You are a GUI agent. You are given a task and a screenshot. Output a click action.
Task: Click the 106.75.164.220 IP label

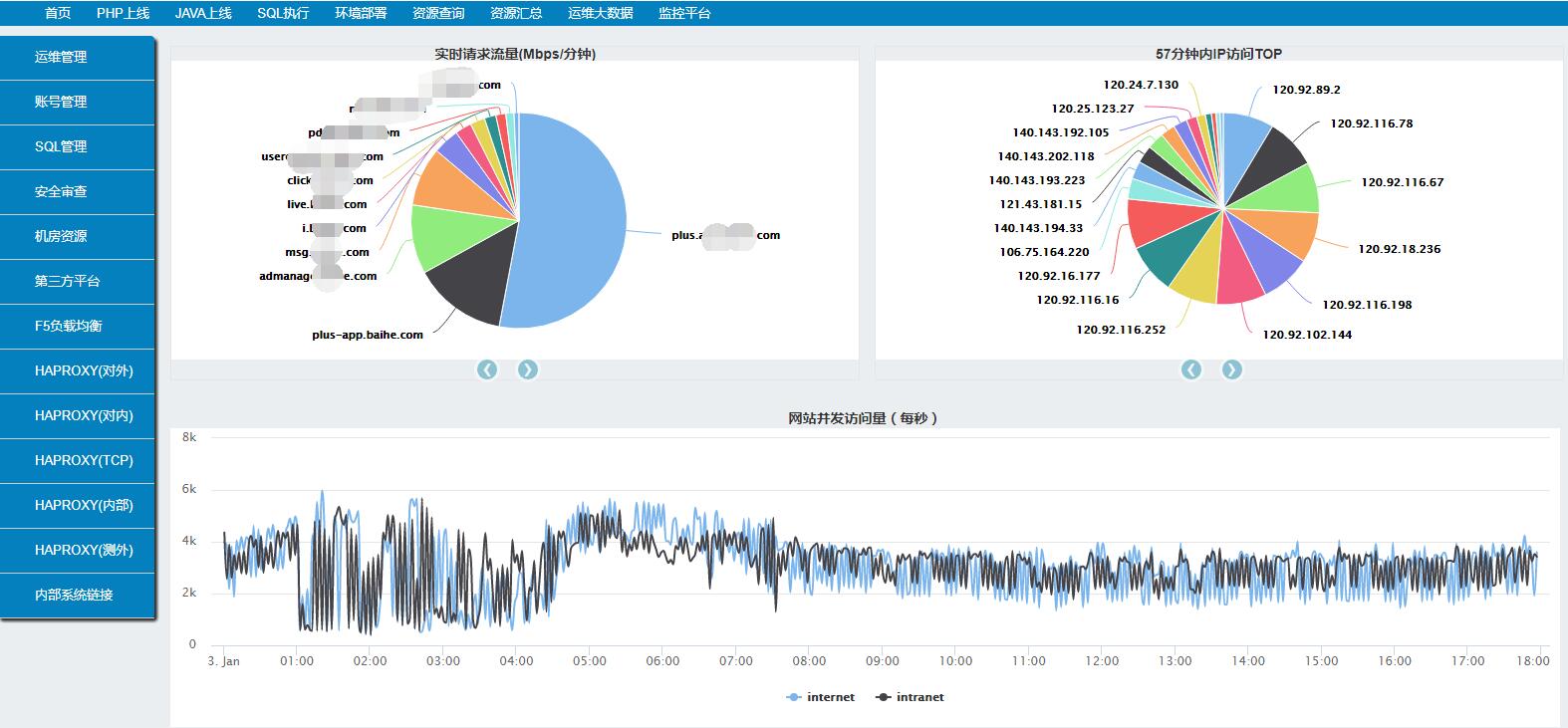click(1044, 253)
